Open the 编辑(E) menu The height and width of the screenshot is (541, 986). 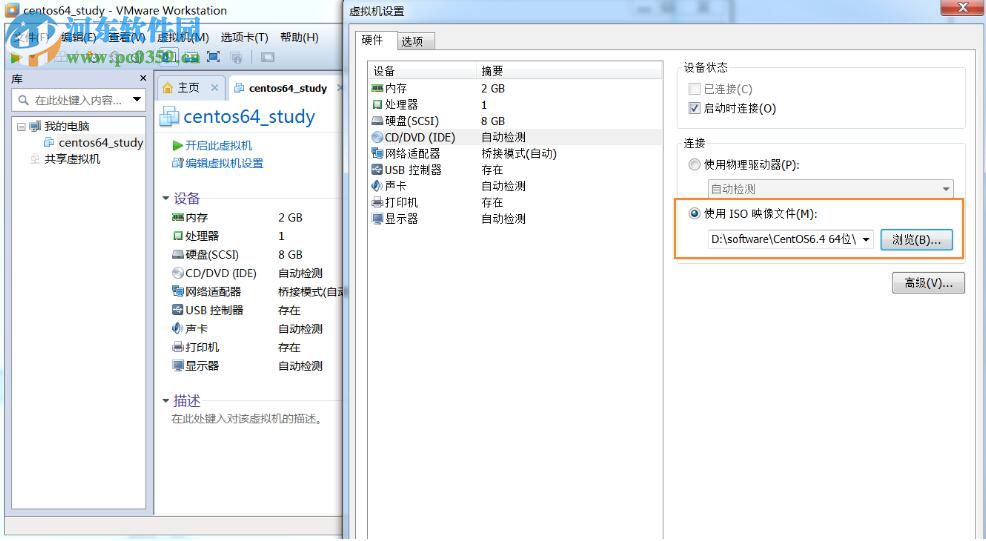(x=79, y=37)
